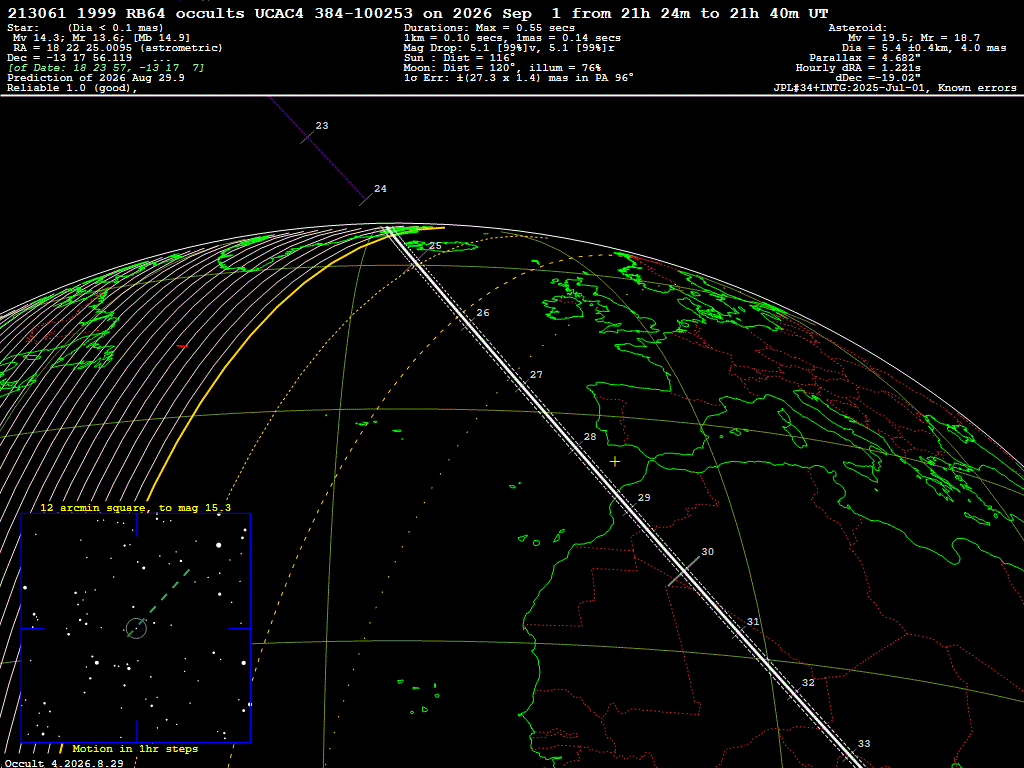Viewport: 1024px width, 768px height.
Task: Click the 12 arcmin square chart title
Action: coord(136,507)
